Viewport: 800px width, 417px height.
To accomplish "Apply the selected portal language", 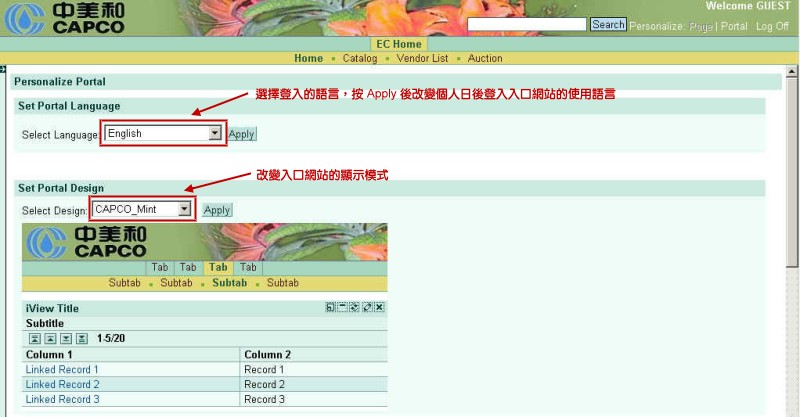I will coord(241,134).
